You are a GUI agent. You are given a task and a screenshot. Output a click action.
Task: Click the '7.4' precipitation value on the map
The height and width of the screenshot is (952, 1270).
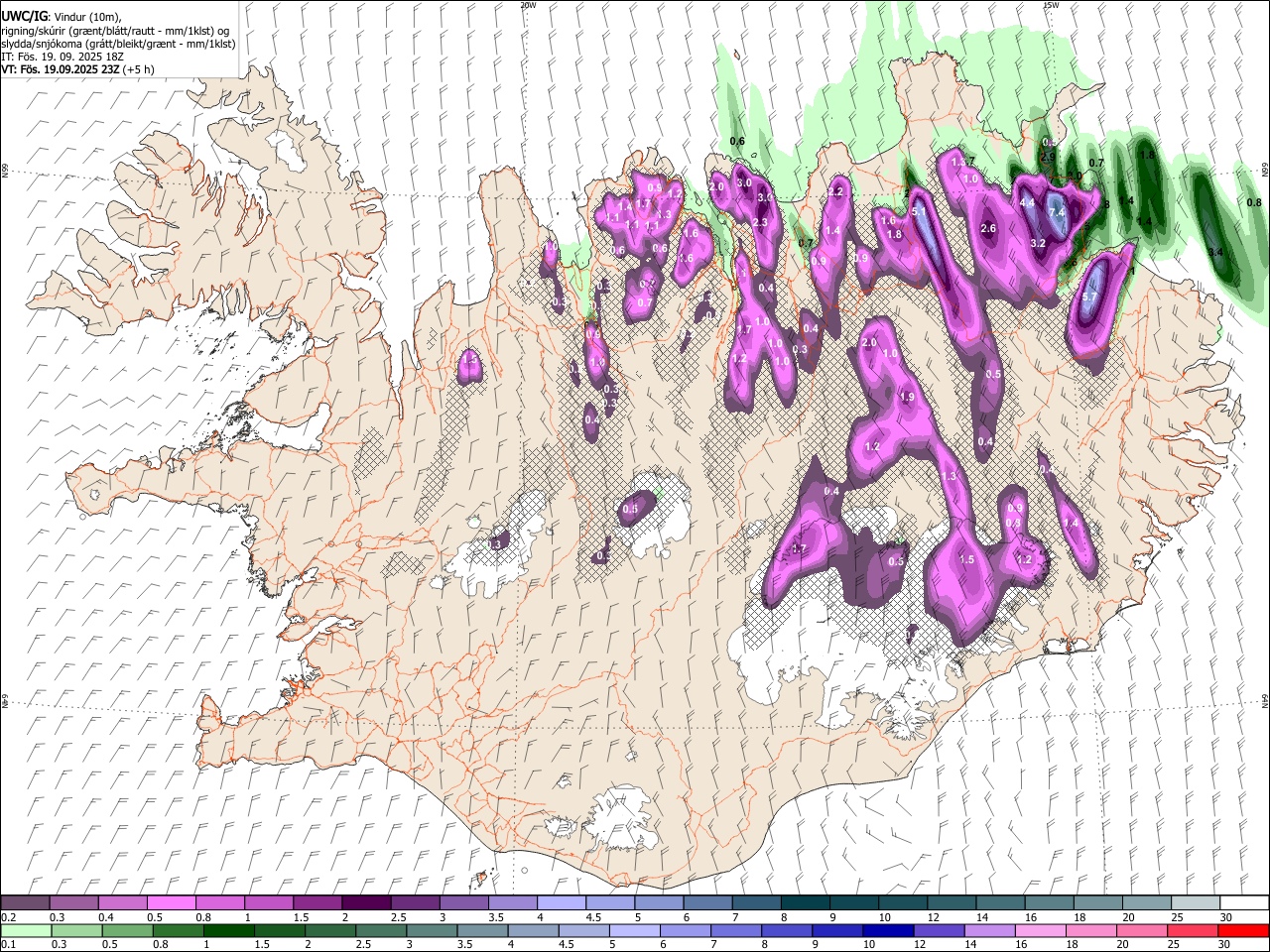pyautogui.click(x=1057, y=212)
